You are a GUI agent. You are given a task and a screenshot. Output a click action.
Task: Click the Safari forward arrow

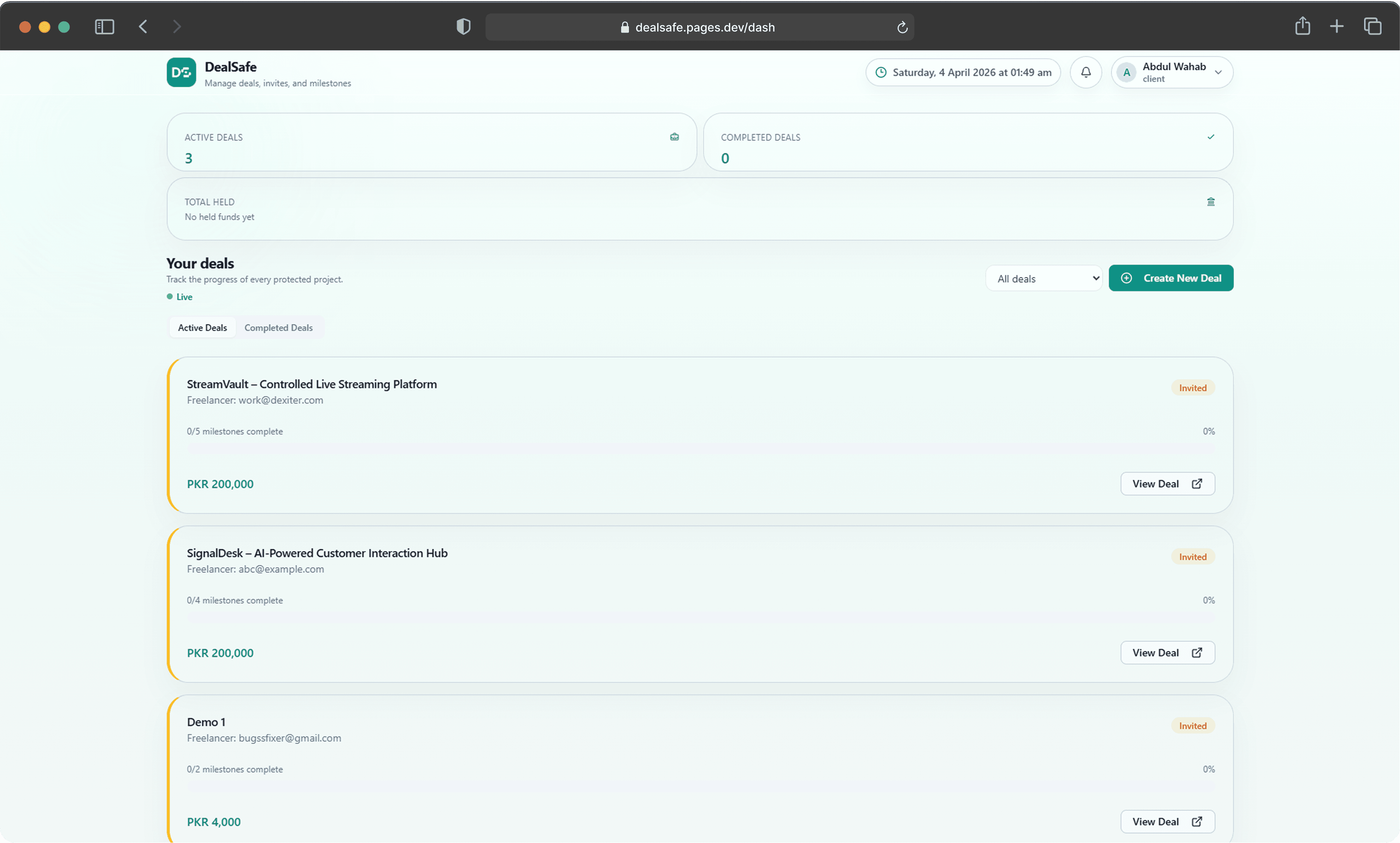[x=177, y=27]
